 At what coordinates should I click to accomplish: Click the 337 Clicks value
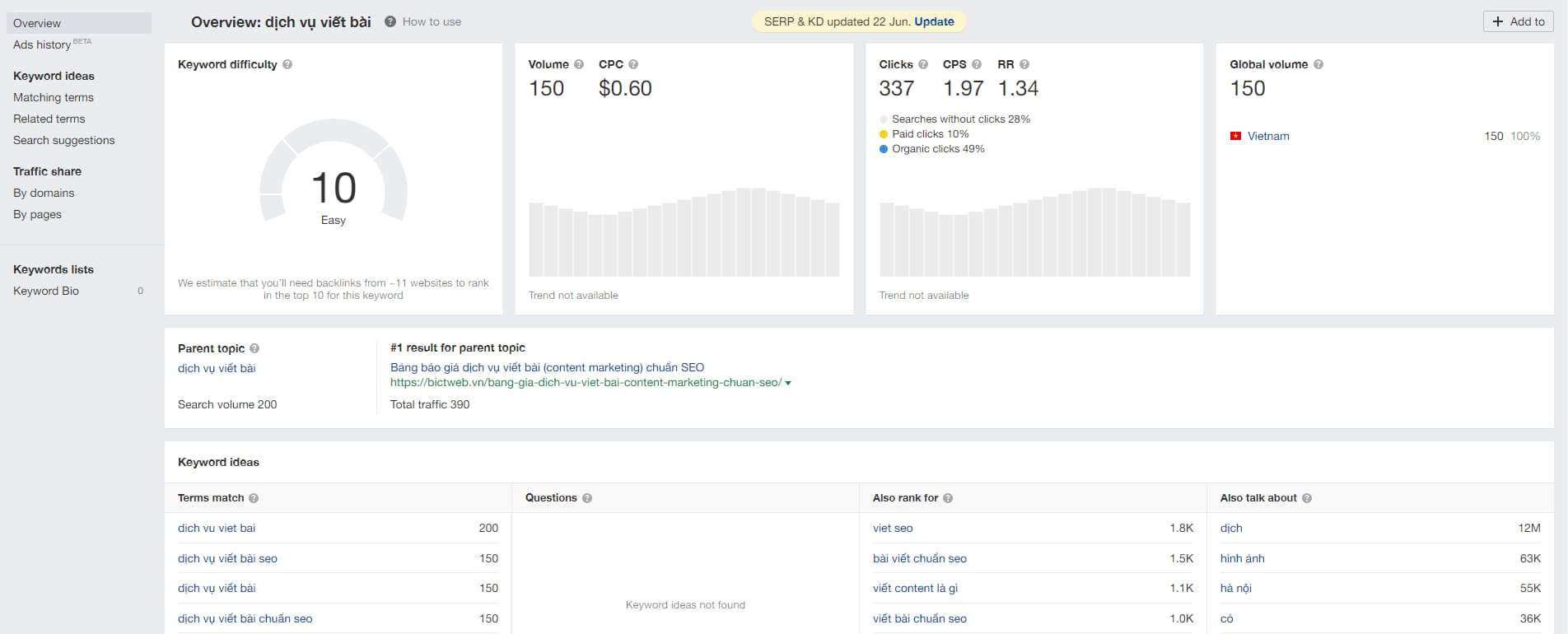897,88
